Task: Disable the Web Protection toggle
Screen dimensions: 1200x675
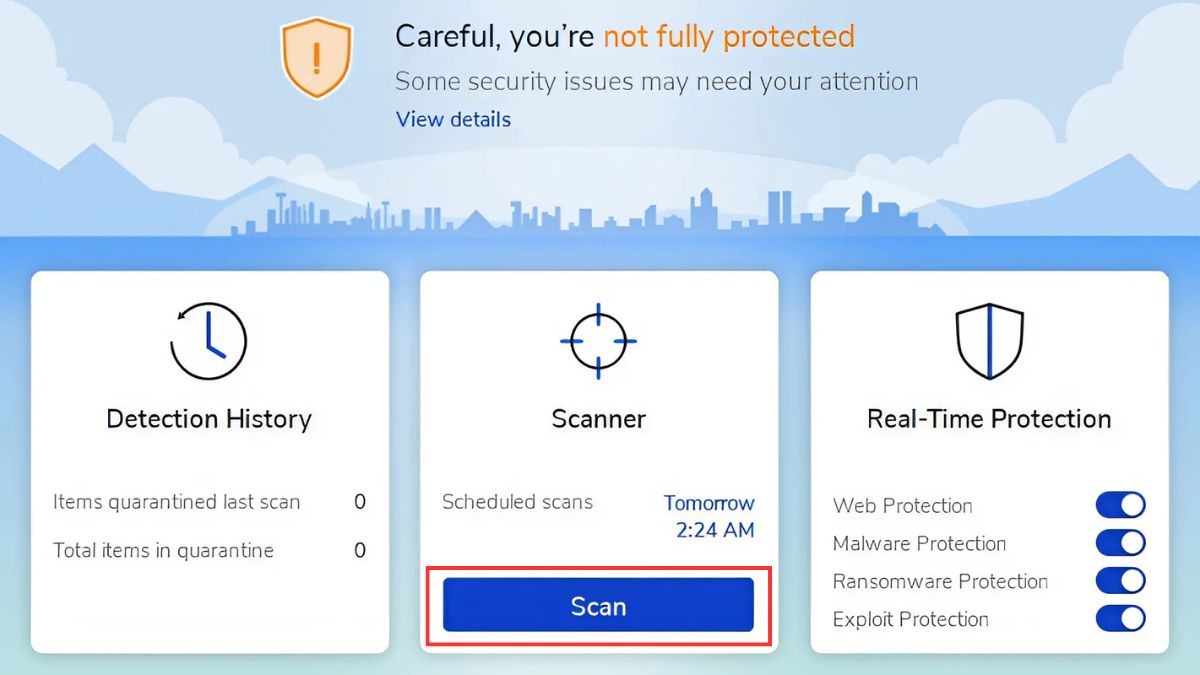Action: point(1120,505)
